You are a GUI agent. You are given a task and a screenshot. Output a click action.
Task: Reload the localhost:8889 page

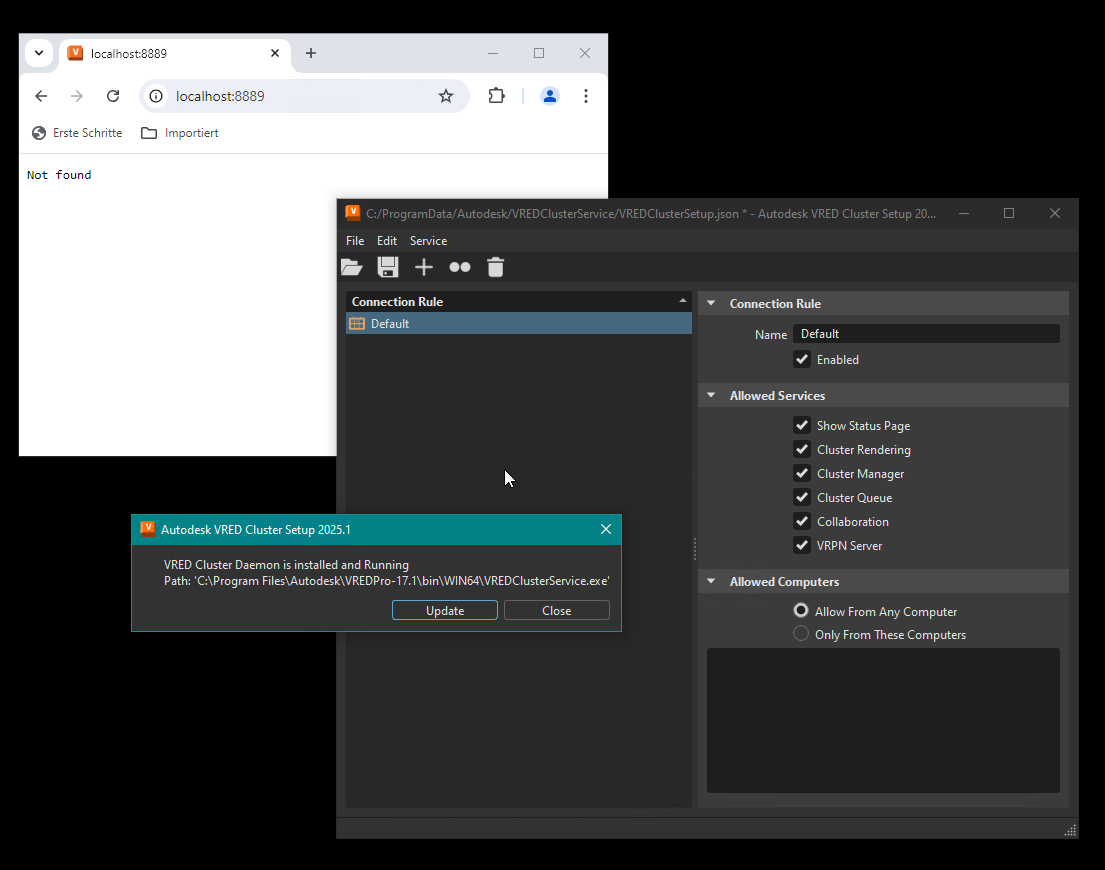point(113,96)
